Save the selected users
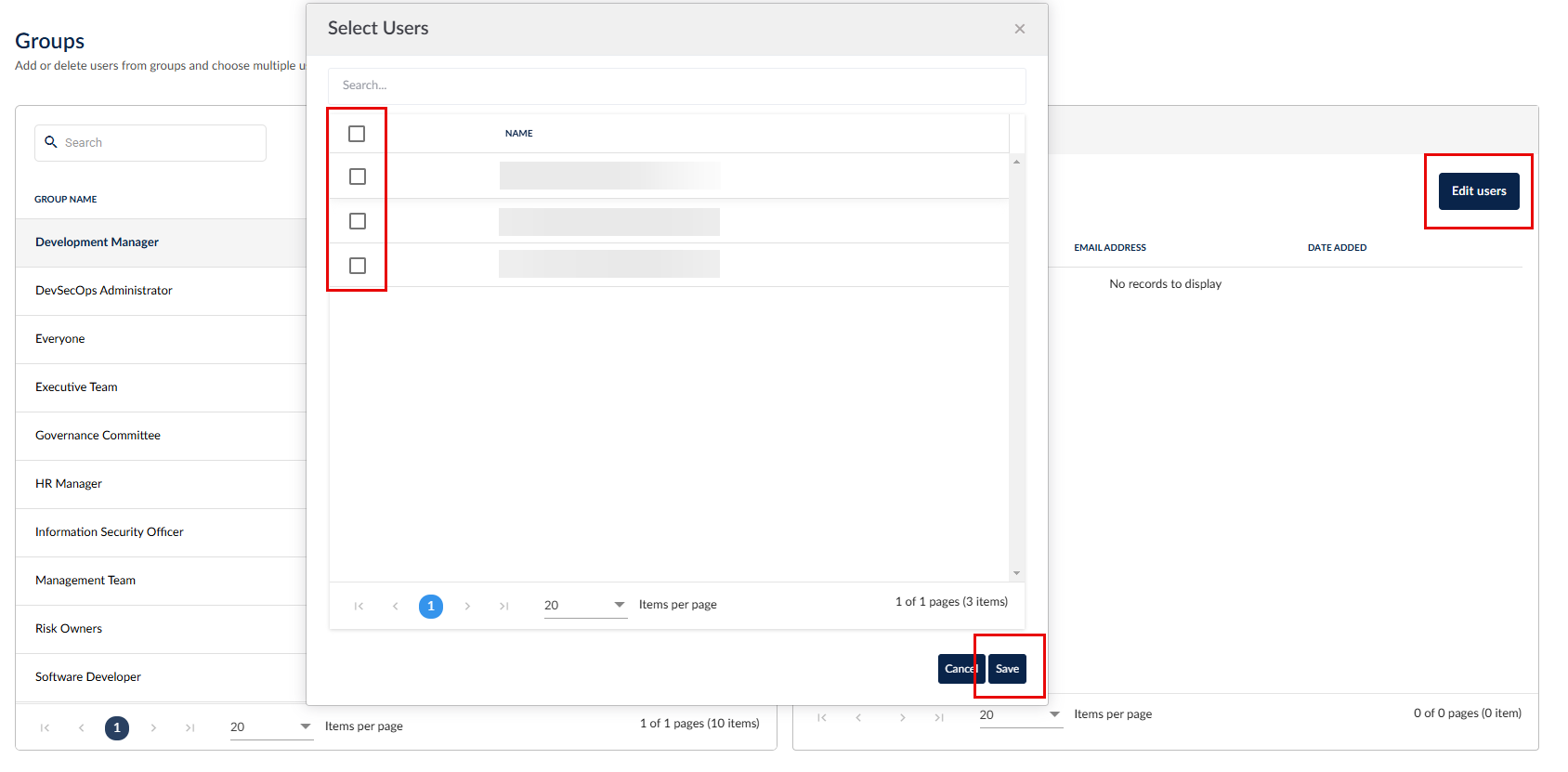Screen dimensions: 1568x772 1007,669
